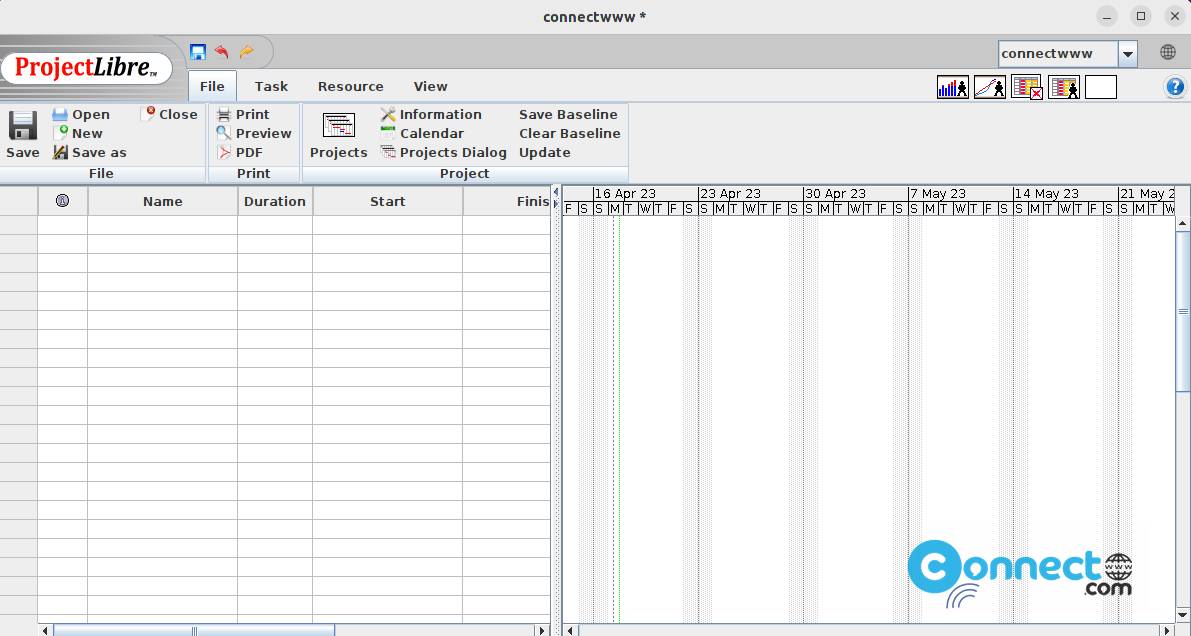Show the line charts sub-view
1191x636 pixels.
[990, 87]
